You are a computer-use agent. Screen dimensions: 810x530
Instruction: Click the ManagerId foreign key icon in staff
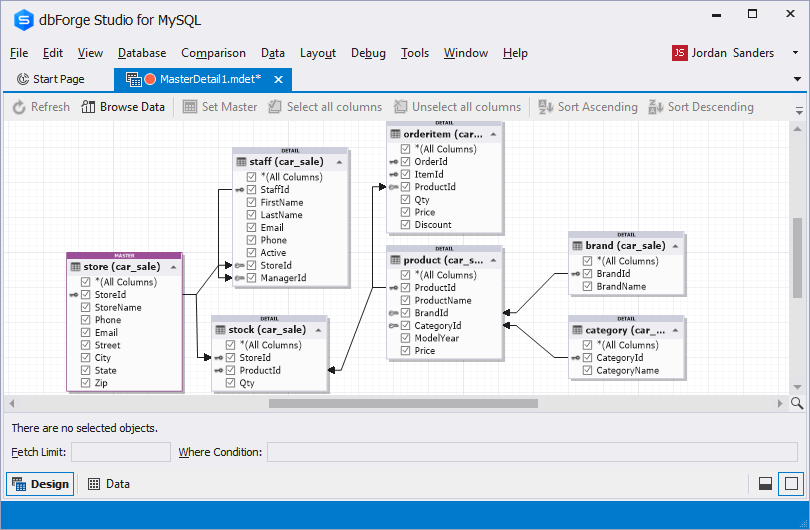(x=239, y=278)
